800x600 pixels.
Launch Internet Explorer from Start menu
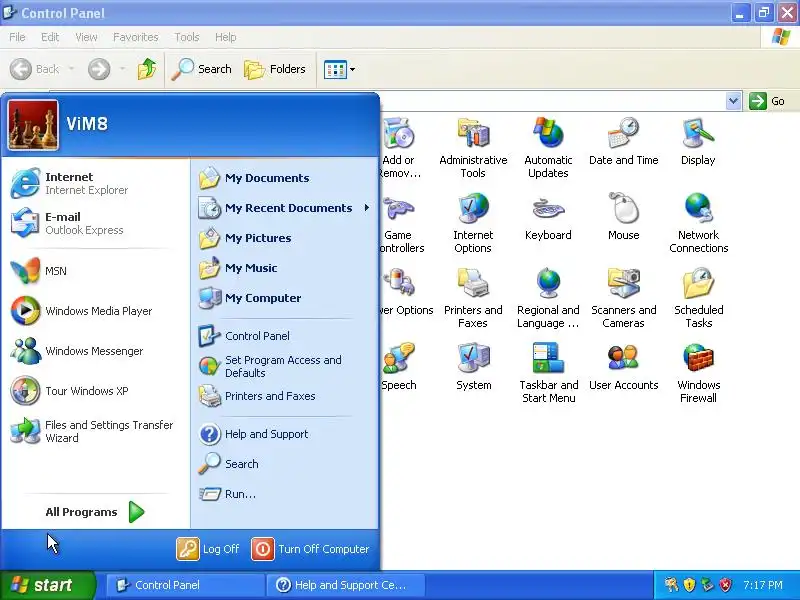coord(94,183)
